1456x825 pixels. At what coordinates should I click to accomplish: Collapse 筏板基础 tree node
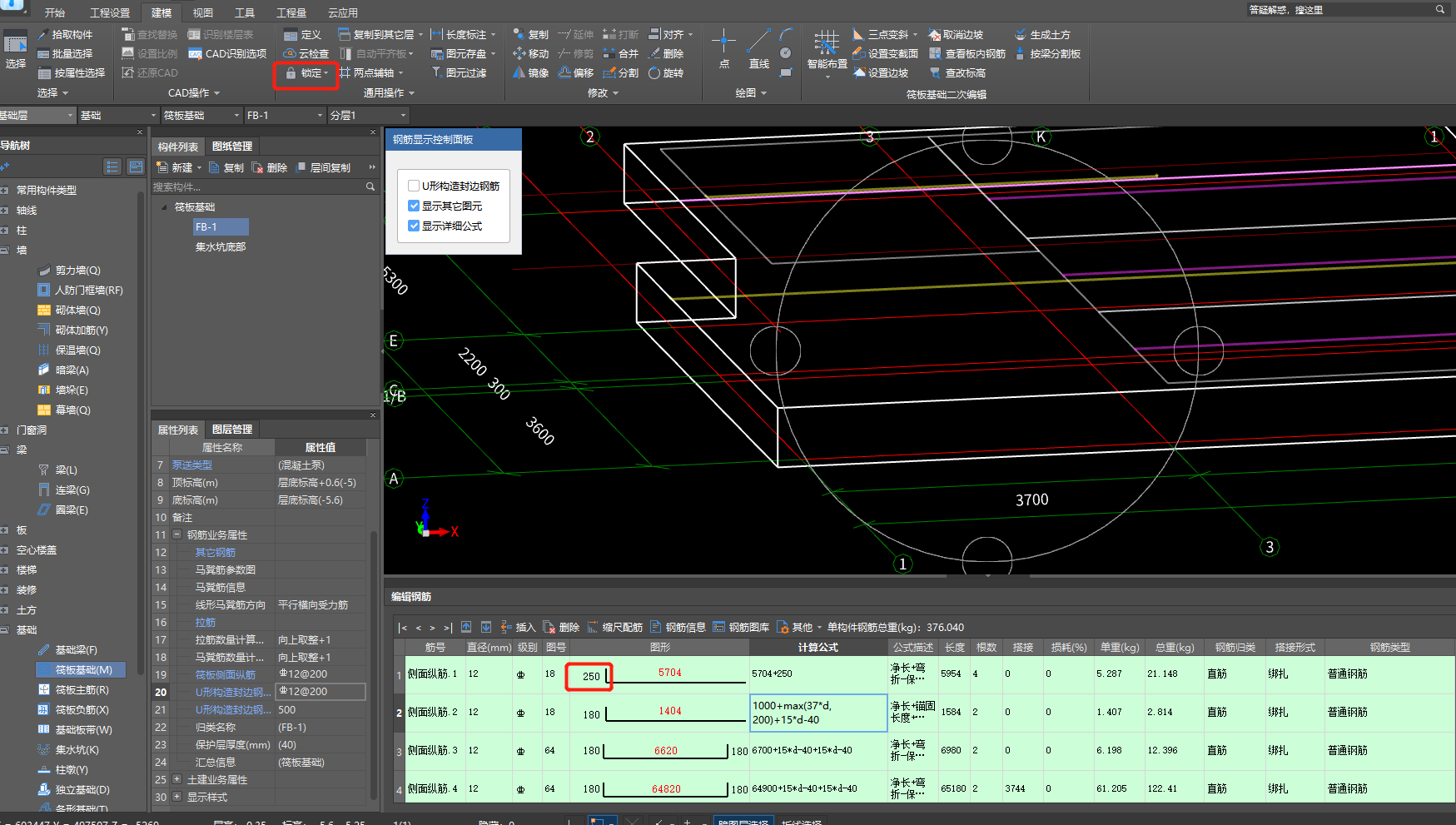click(164, 206)
